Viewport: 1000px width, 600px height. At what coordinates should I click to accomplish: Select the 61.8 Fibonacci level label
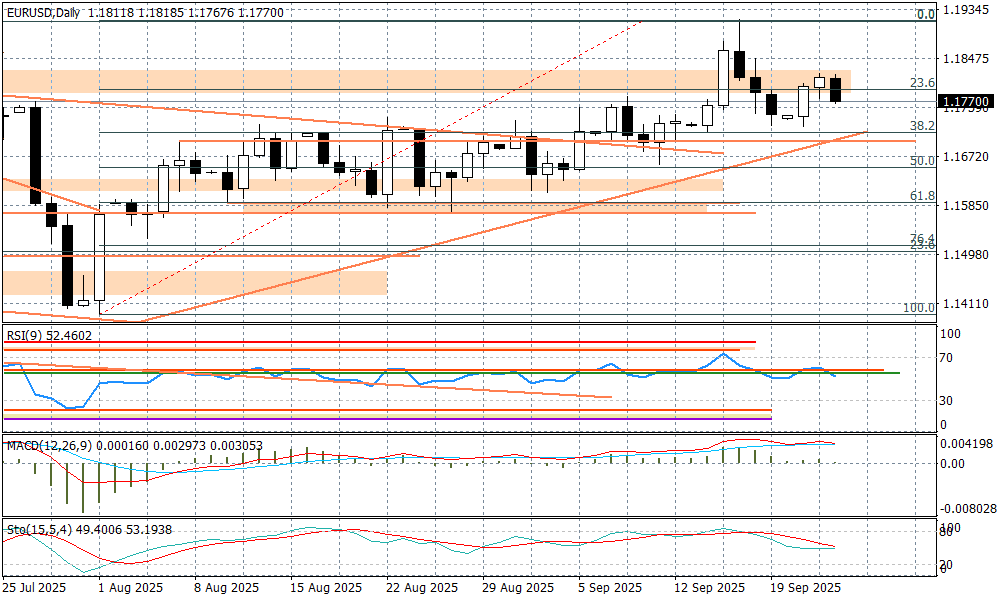922,196
